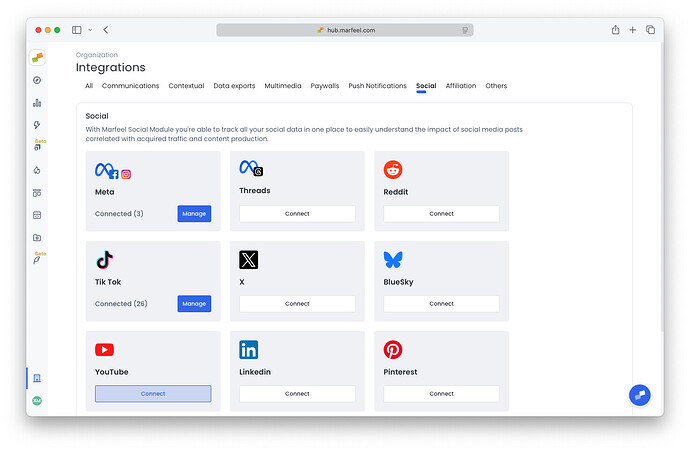The width and height of the screenshot is (690, 450).
Task: Connect the Pinterest integration
Action: [441, 394]
